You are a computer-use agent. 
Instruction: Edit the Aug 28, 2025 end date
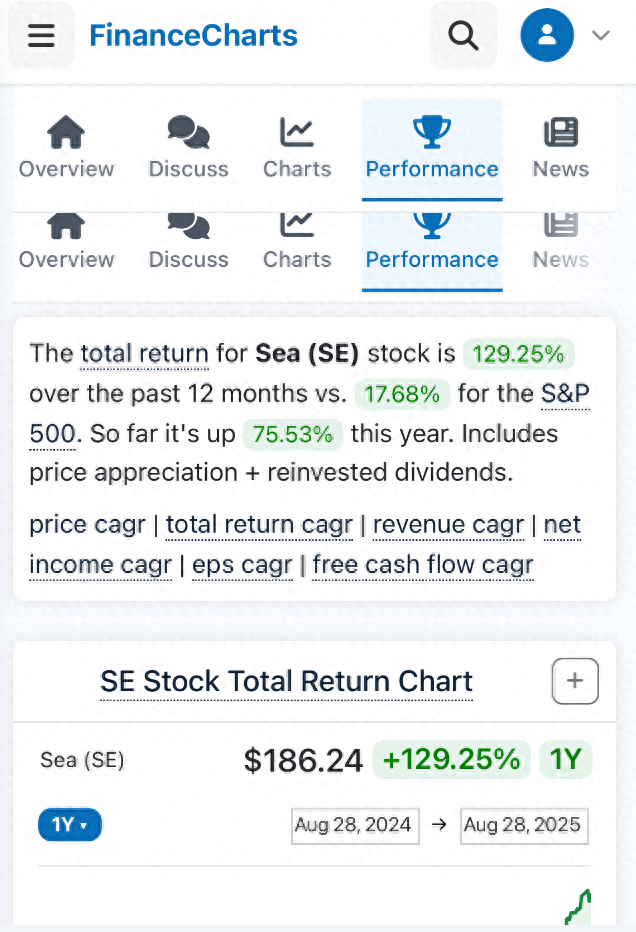523,825
